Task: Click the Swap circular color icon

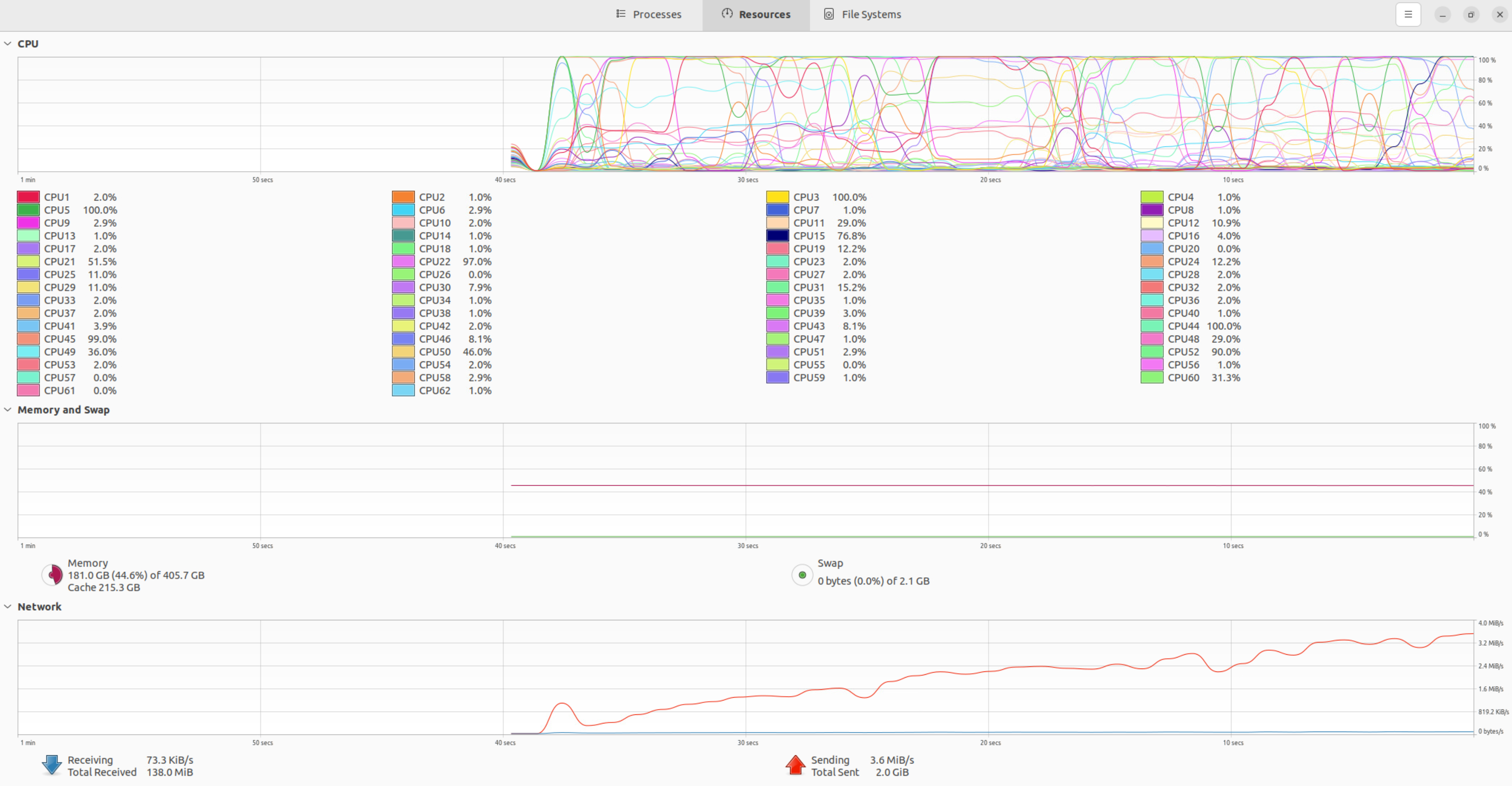Action: (802, 575)
